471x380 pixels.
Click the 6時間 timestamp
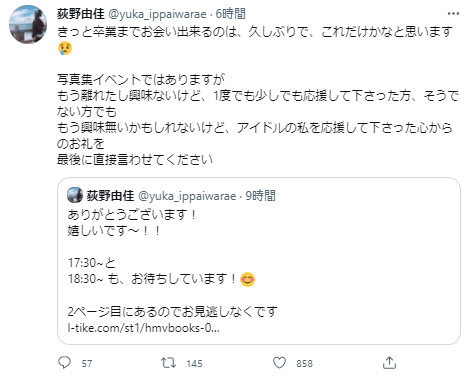pos(230,14)
